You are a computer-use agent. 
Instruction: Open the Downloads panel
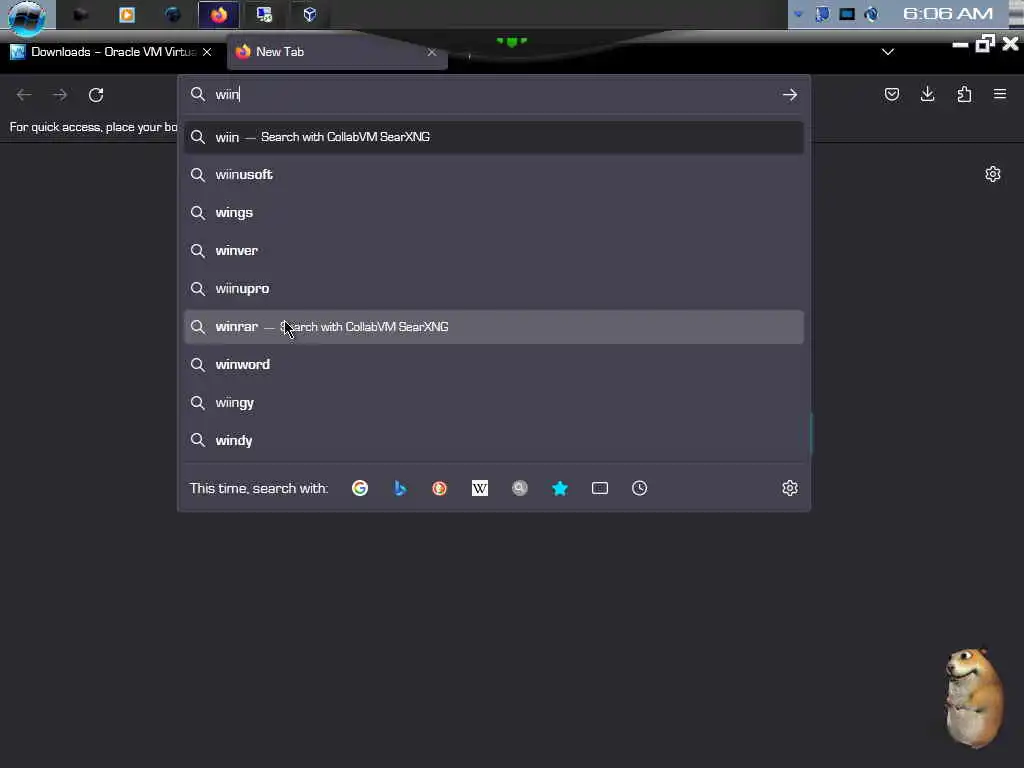pos(927,95)
